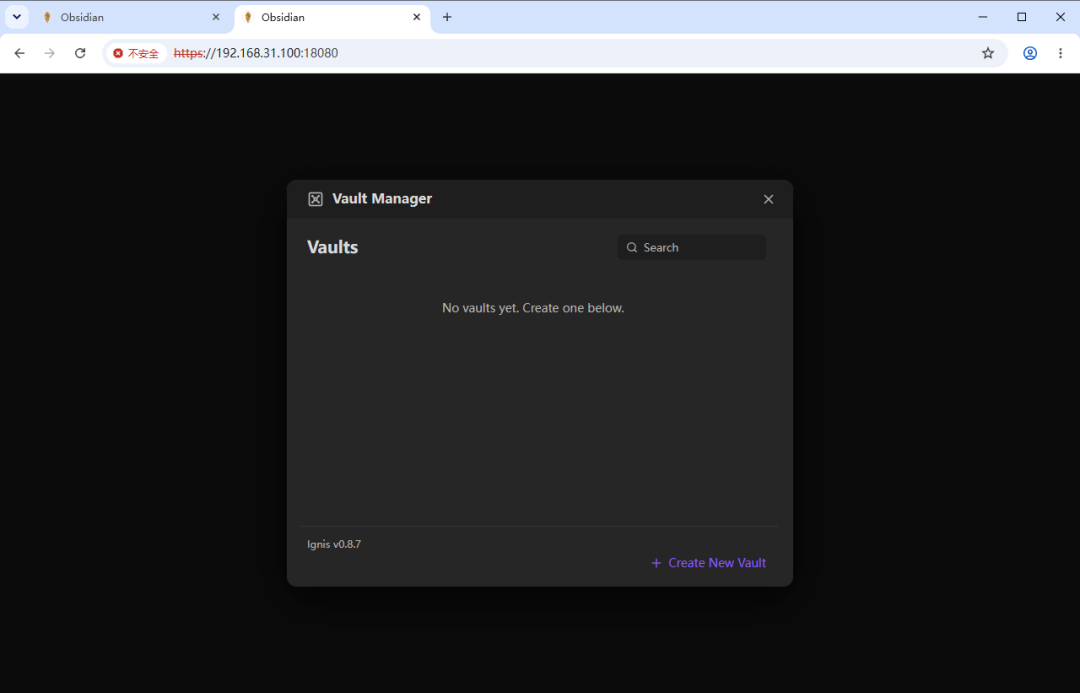Close the first Obsidian tab

click(216, 17)
